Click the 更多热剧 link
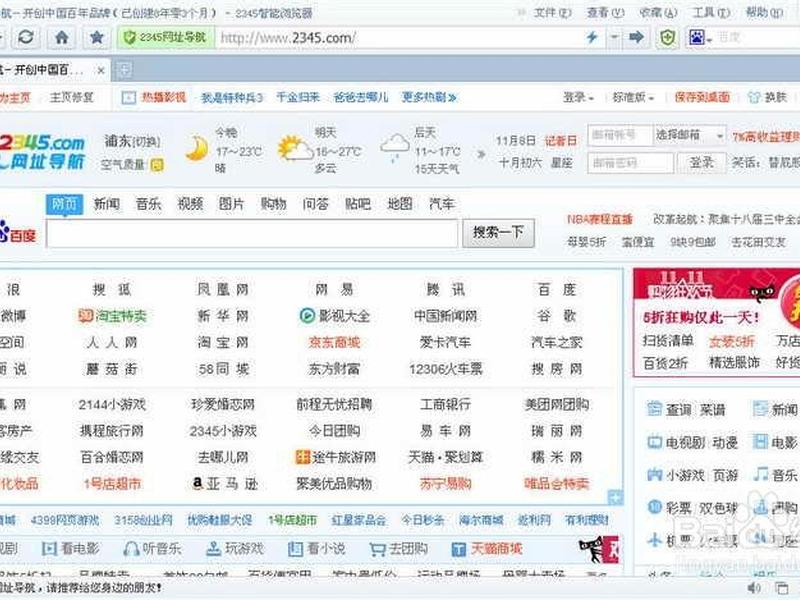This screenshot has width=800, height=600. coord(429,97)
